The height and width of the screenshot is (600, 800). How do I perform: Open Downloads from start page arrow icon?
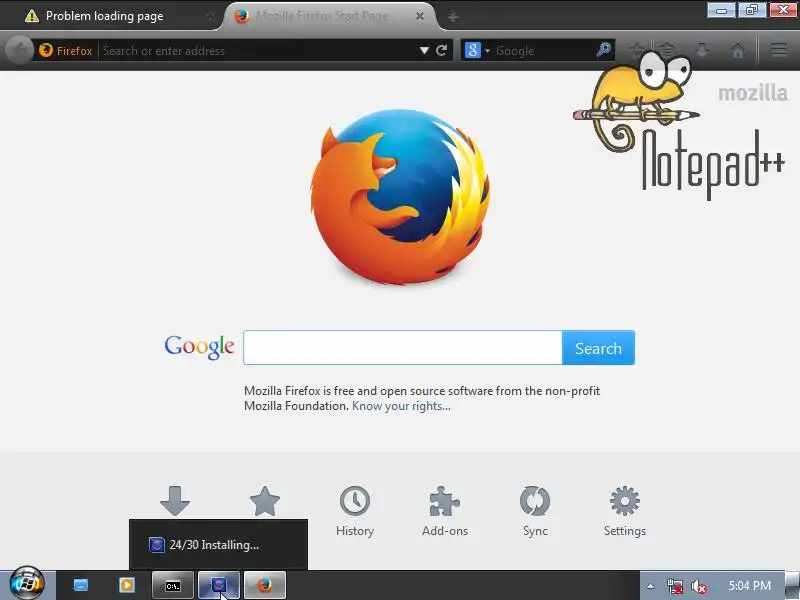pos(175,501)
